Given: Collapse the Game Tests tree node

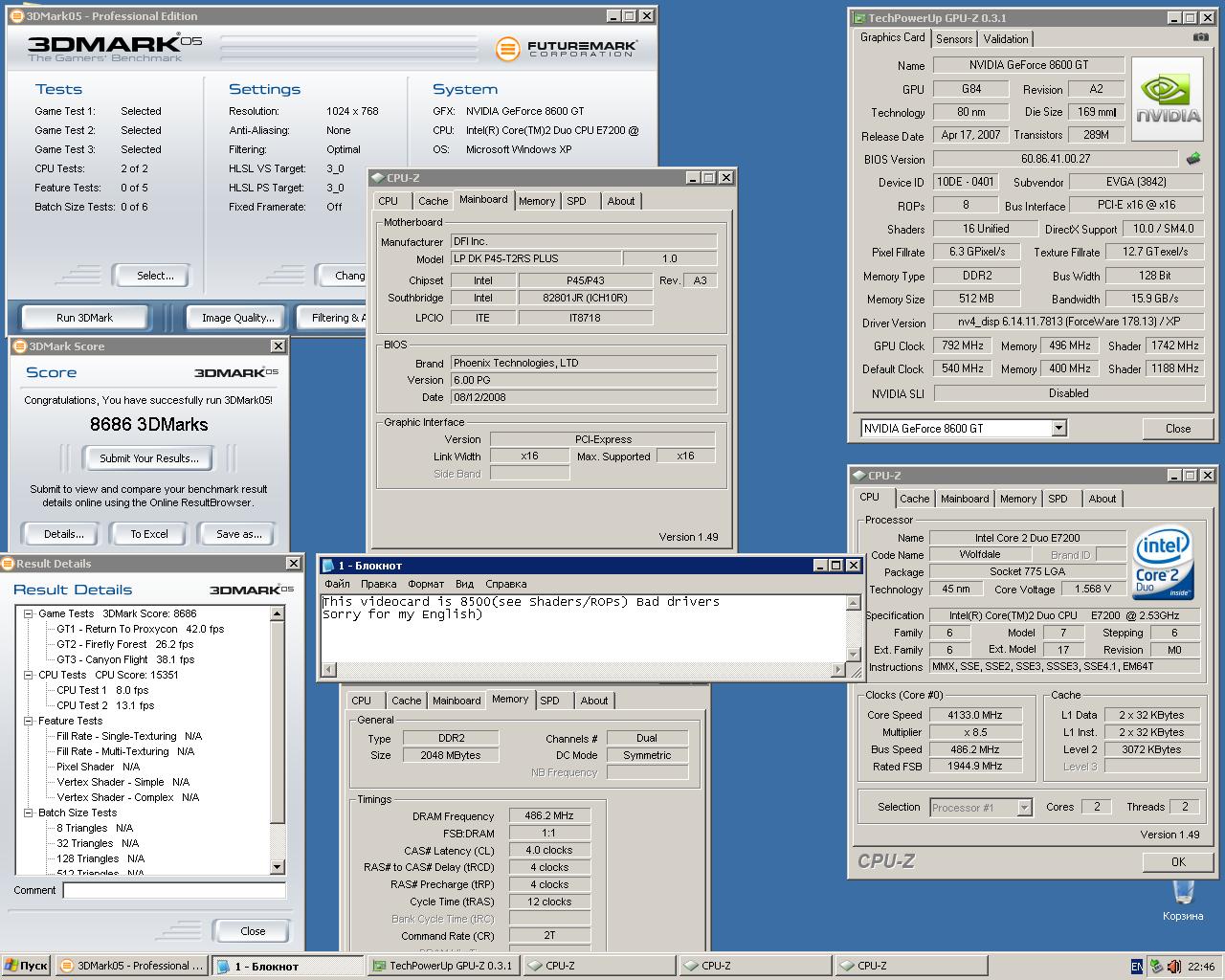Looking at the screenshot, I should [x=29, y=613].
